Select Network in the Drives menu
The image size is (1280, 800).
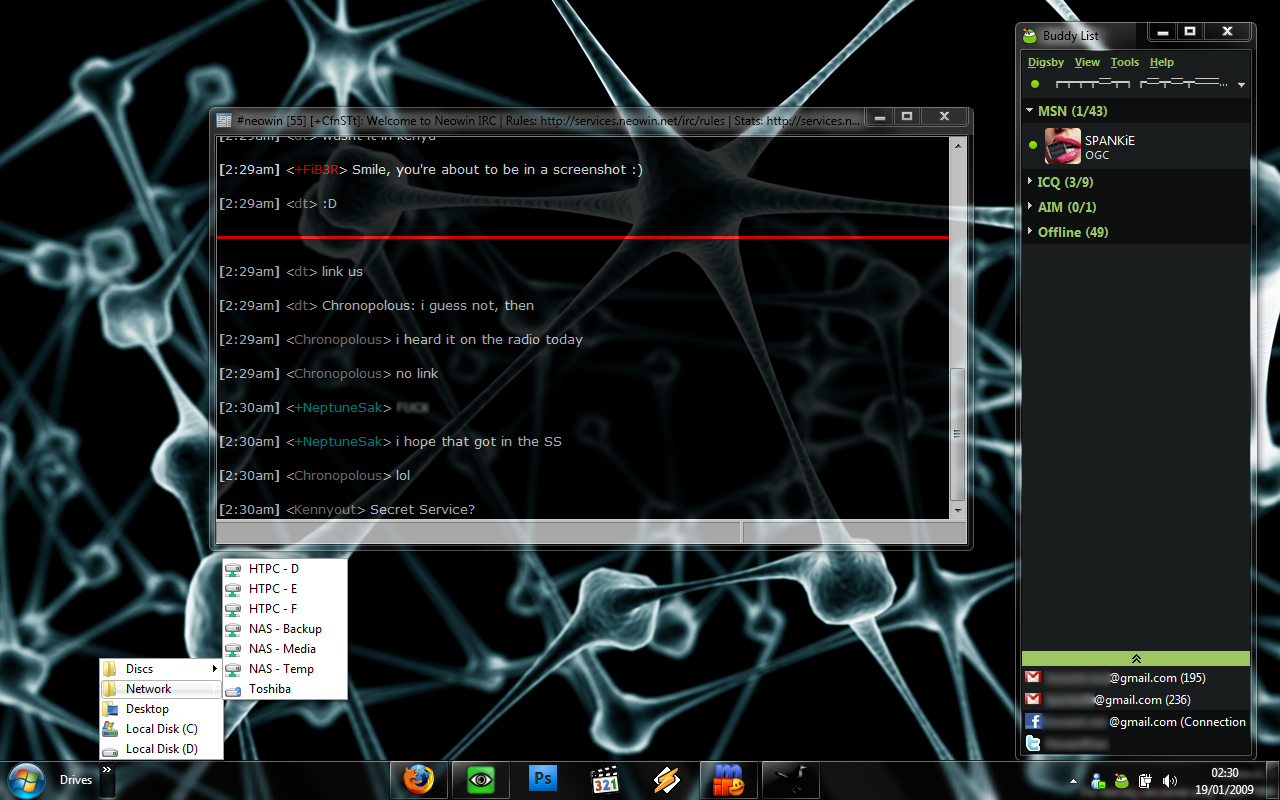tap(161, 689)
